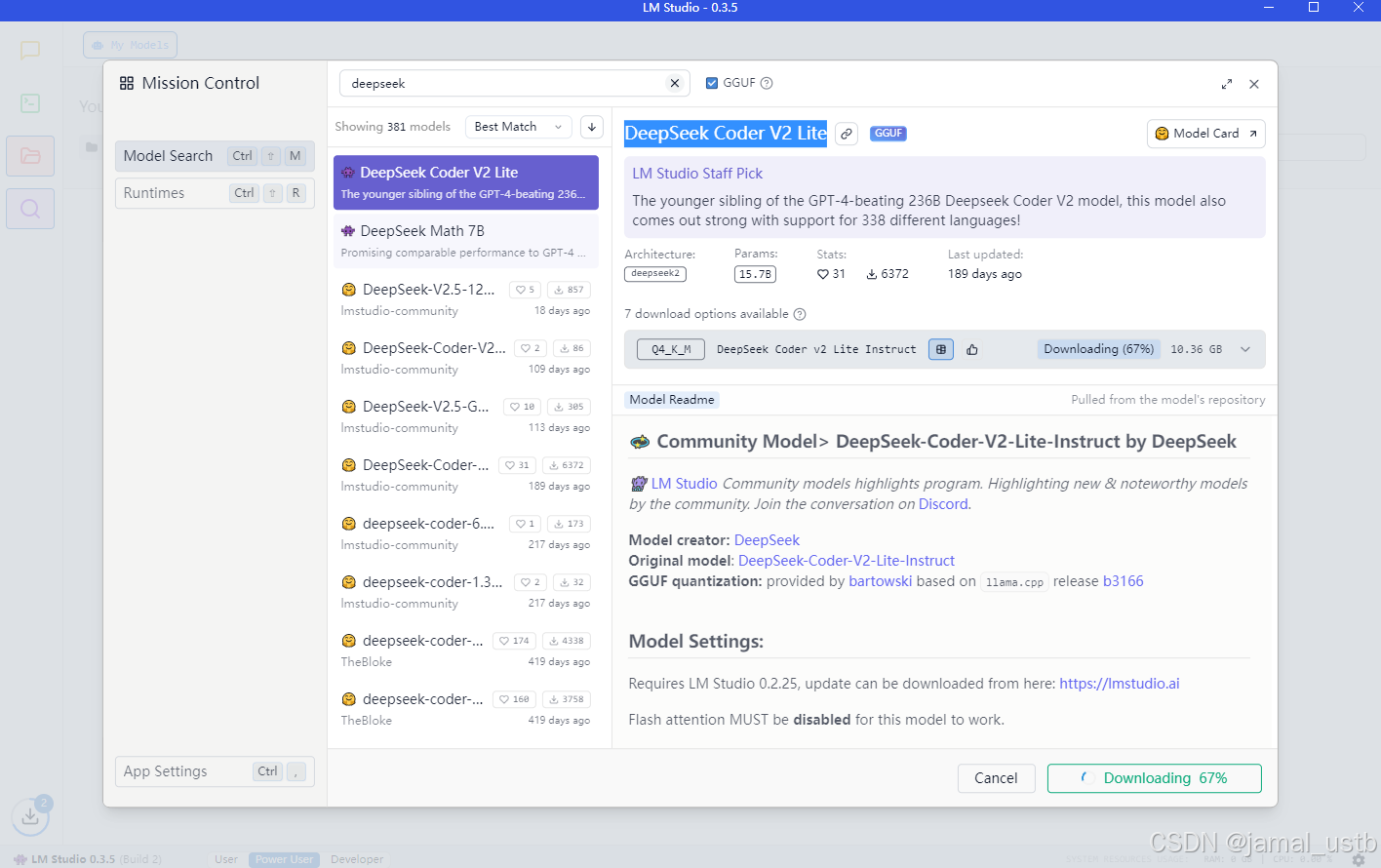Expand the Q4_K_M download option chevron
Screen dimensions: 1381x868
click(1245, 349)
